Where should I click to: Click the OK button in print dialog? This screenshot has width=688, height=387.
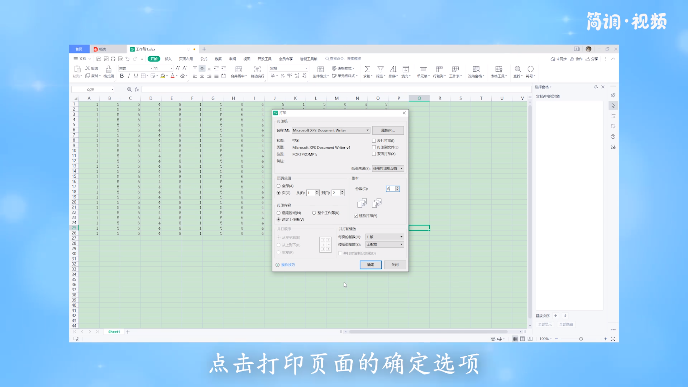coord(371,265)
